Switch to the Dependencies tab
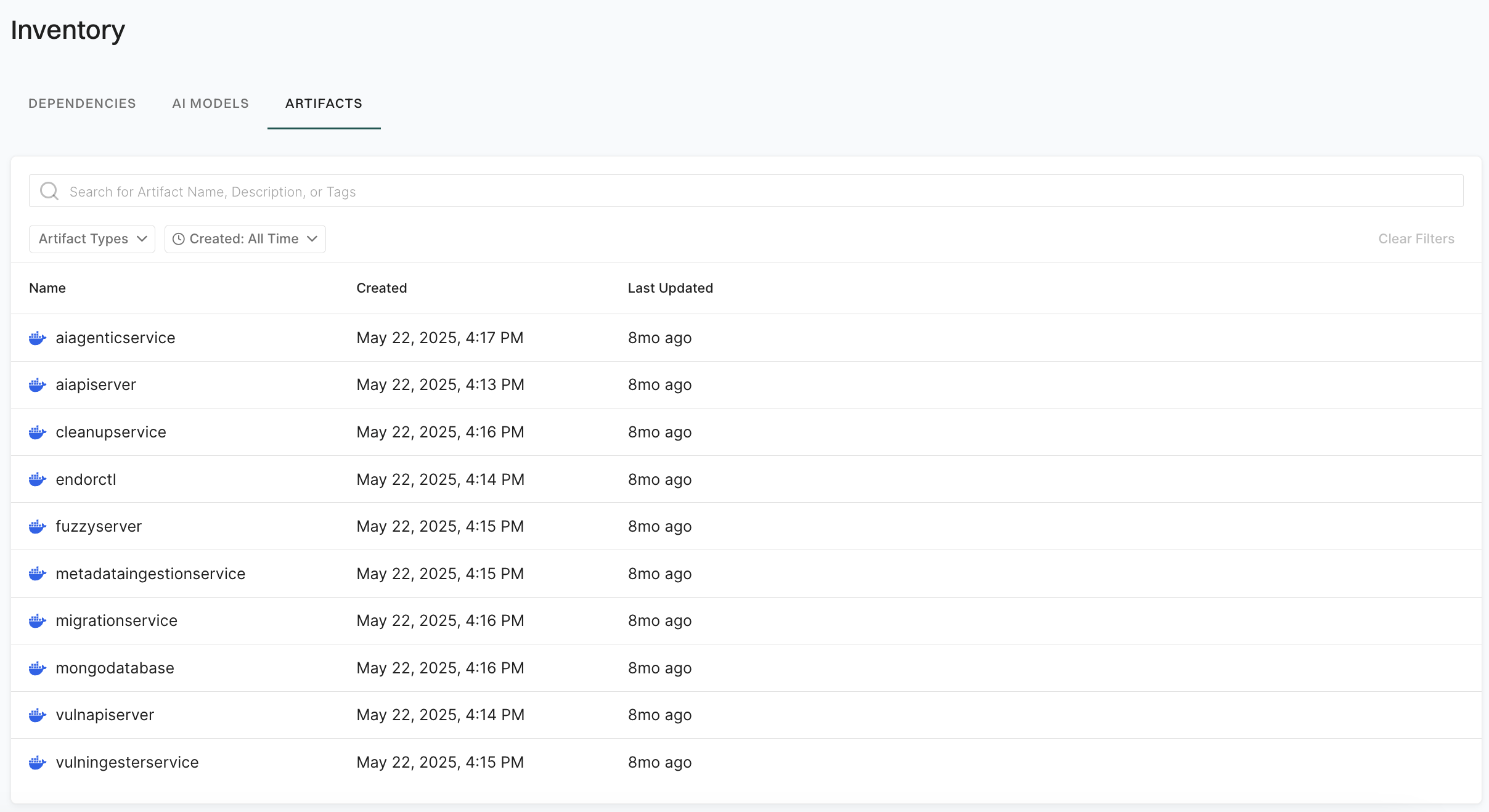Screen dimensions: 1489x812 (82, 104)
